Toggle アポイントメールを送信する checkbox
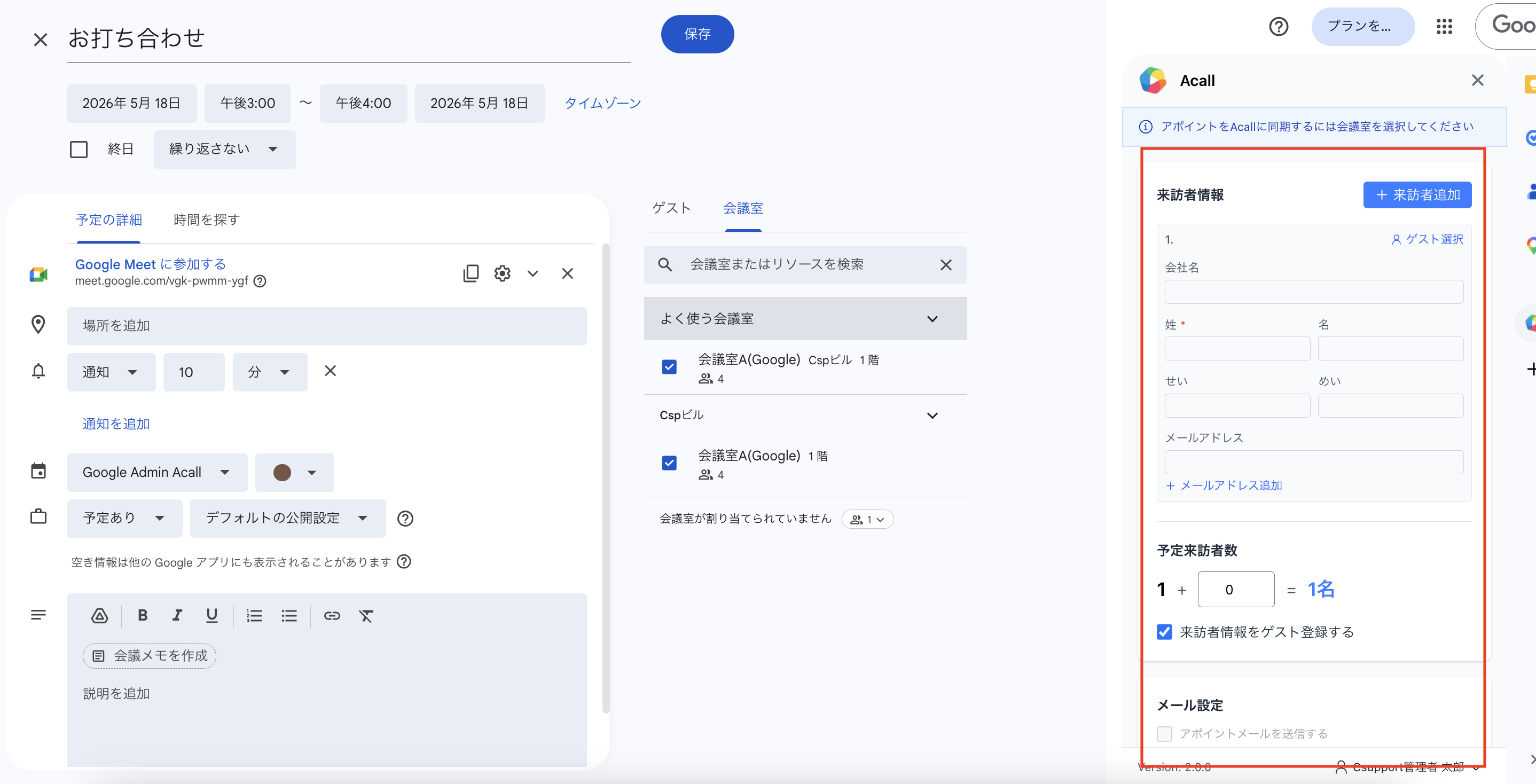Image resolution: width=1536 pixels, height=784 pixels. click(x=1164, y=733)
